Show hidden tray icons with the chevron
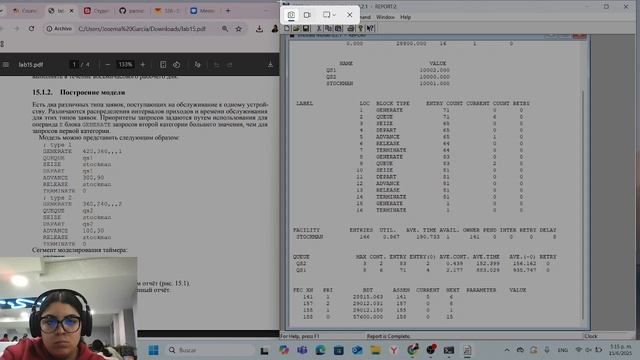This screenshot has height=360, width=640. coord(507,350)
